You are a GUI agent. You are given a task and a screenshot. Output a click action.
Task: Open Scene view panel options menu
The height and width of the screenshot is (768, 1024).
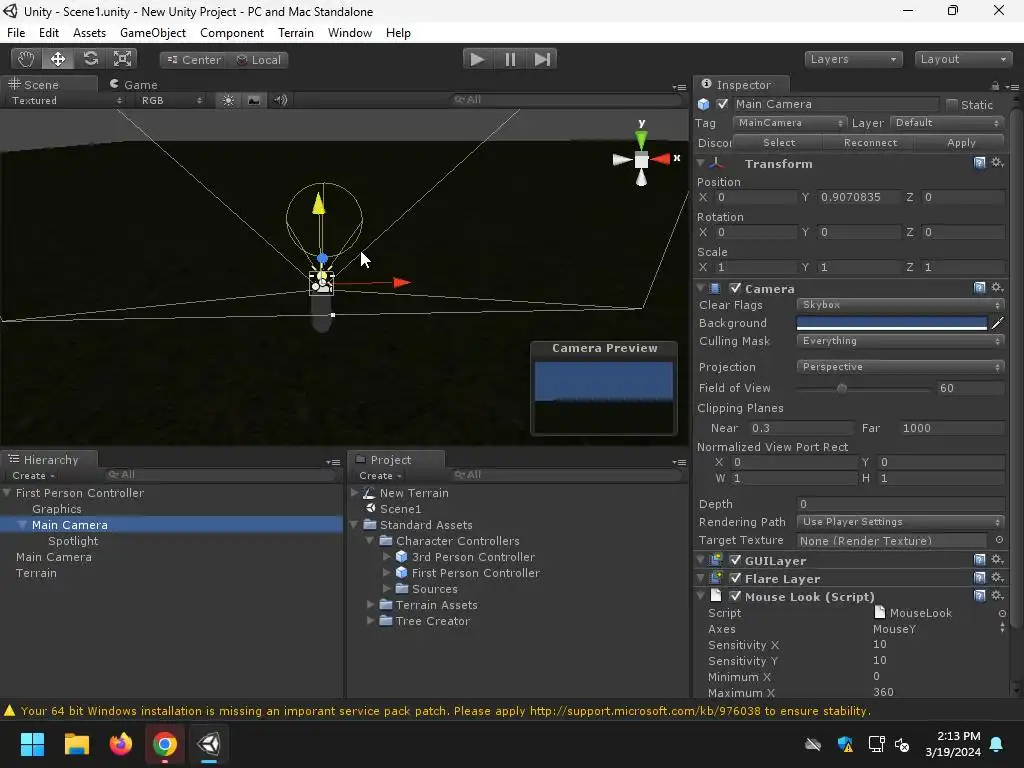(x=679, y=87)
